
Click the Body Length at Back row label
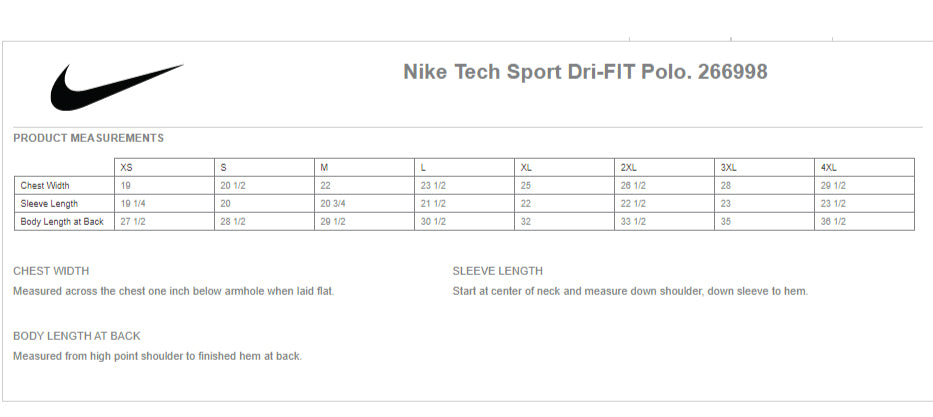tap(62, 221)
